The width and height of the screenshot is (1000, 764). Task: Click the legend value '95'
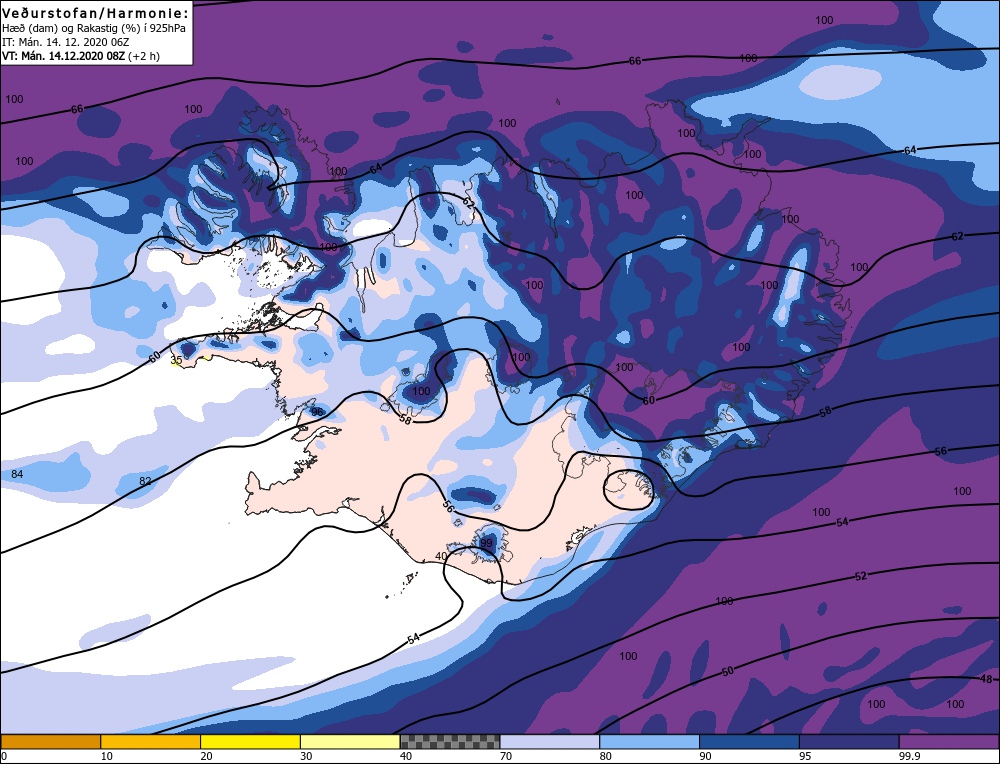click(805, 756)
